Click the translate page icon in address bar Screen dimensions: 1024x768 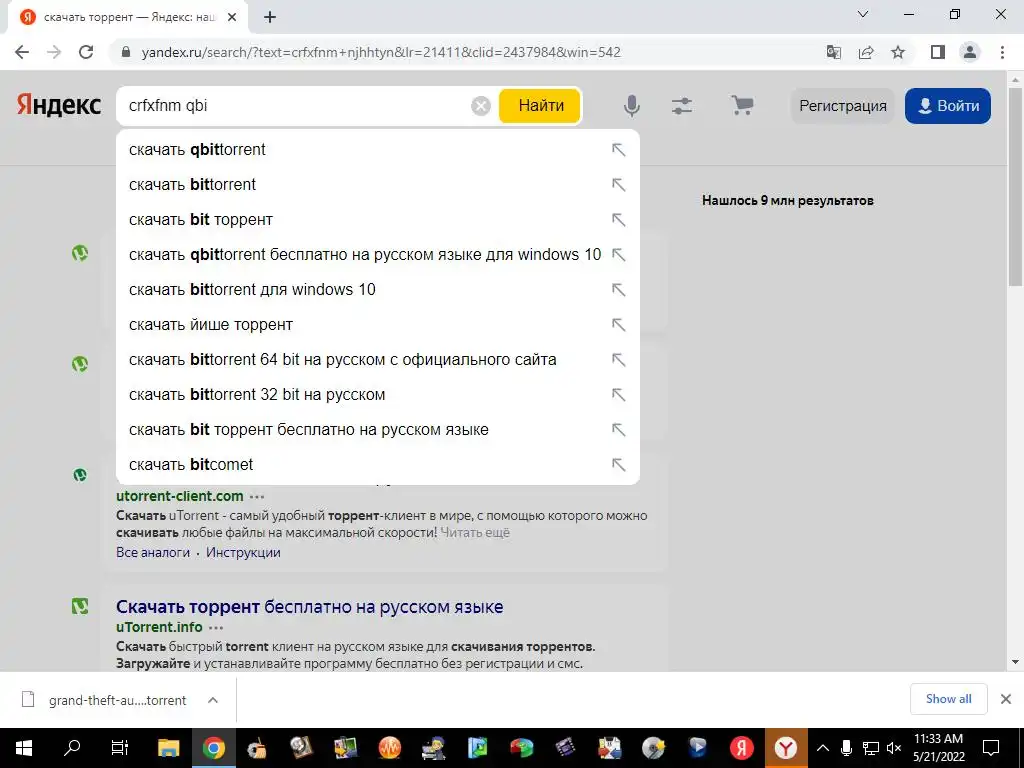point(833,52)
